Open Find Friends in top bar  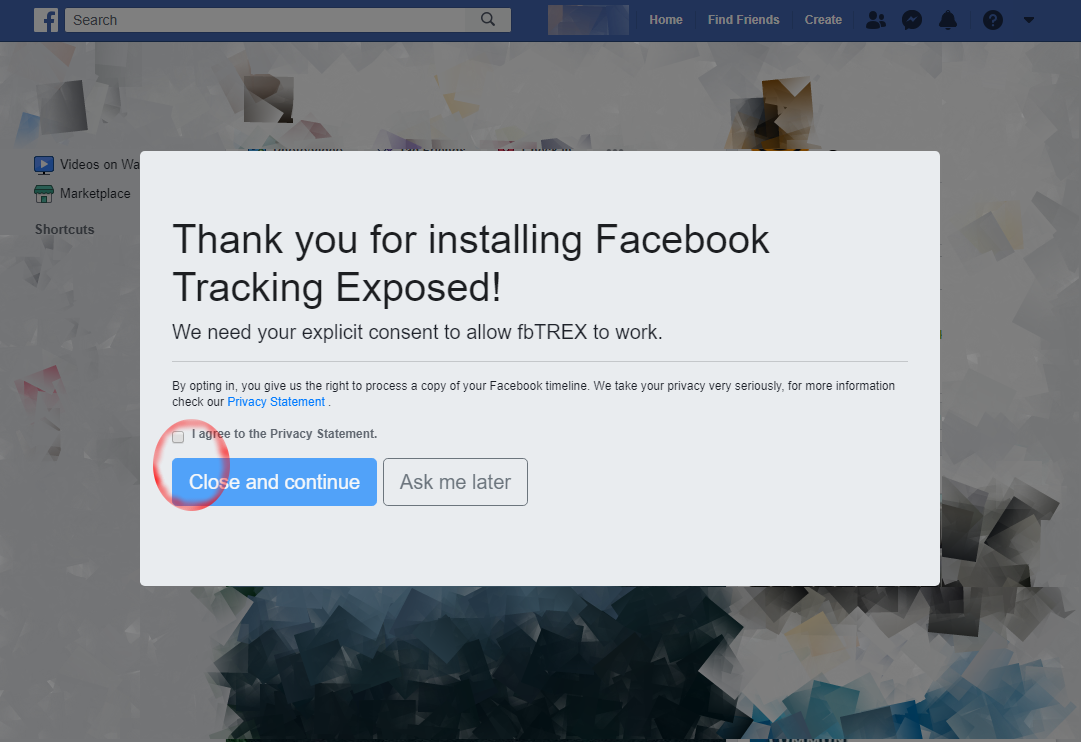(743, 20)
